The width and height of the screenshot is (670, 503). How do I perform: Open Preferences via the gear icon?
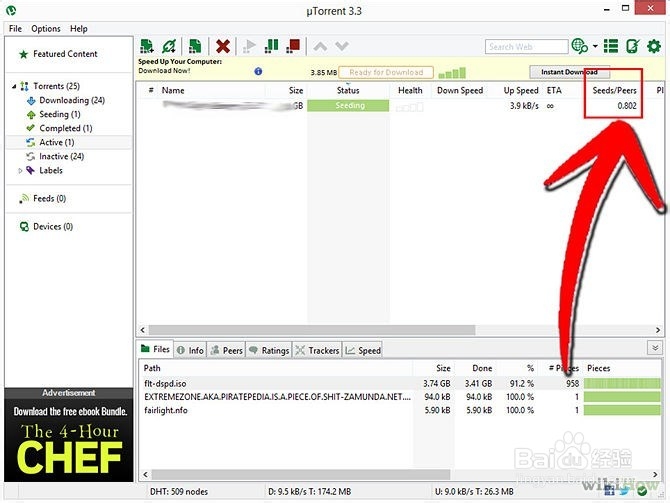coord(654,46)
